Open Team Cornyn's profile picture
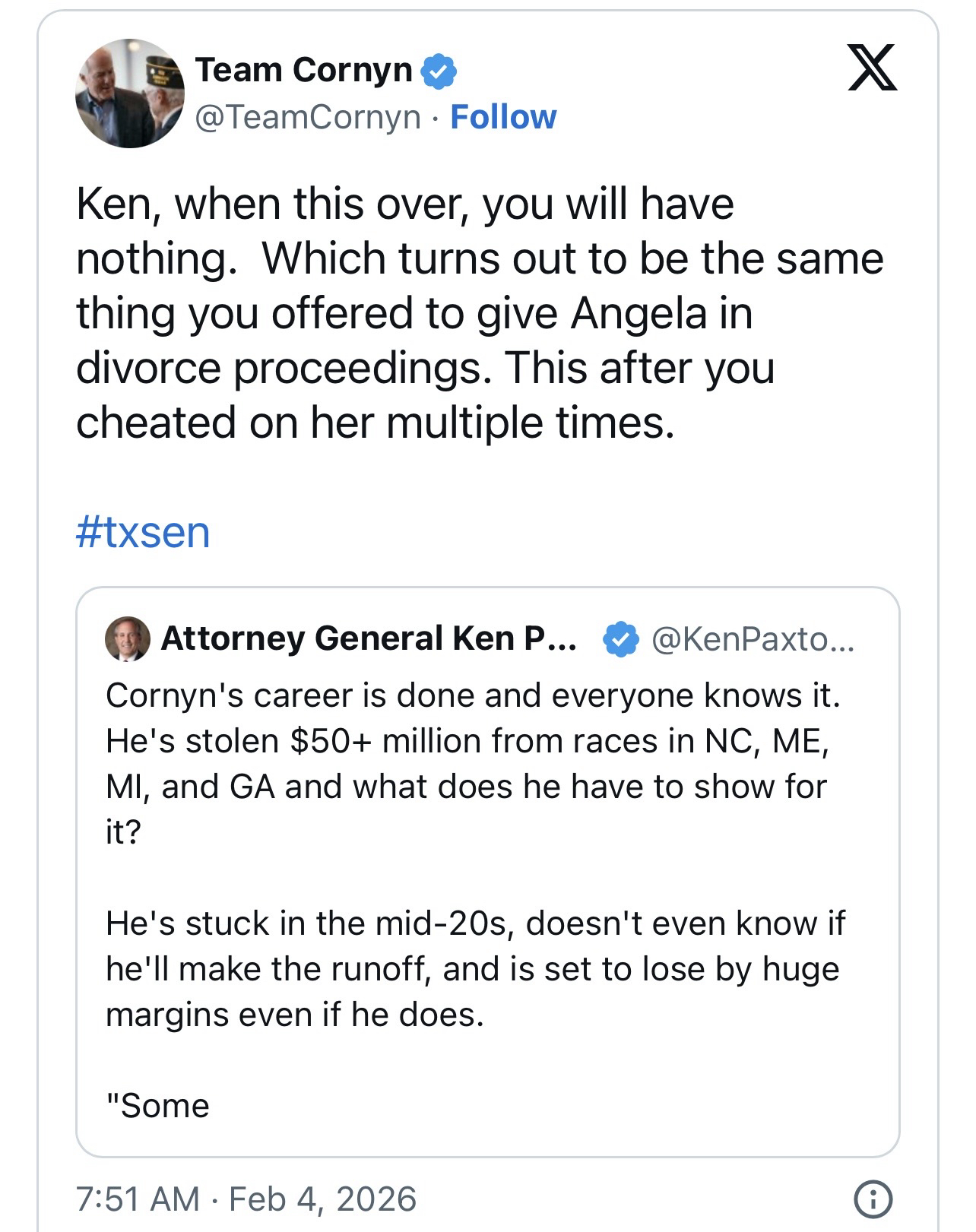The width and height of the screenshot is (976, 1232). coord(129,93)
